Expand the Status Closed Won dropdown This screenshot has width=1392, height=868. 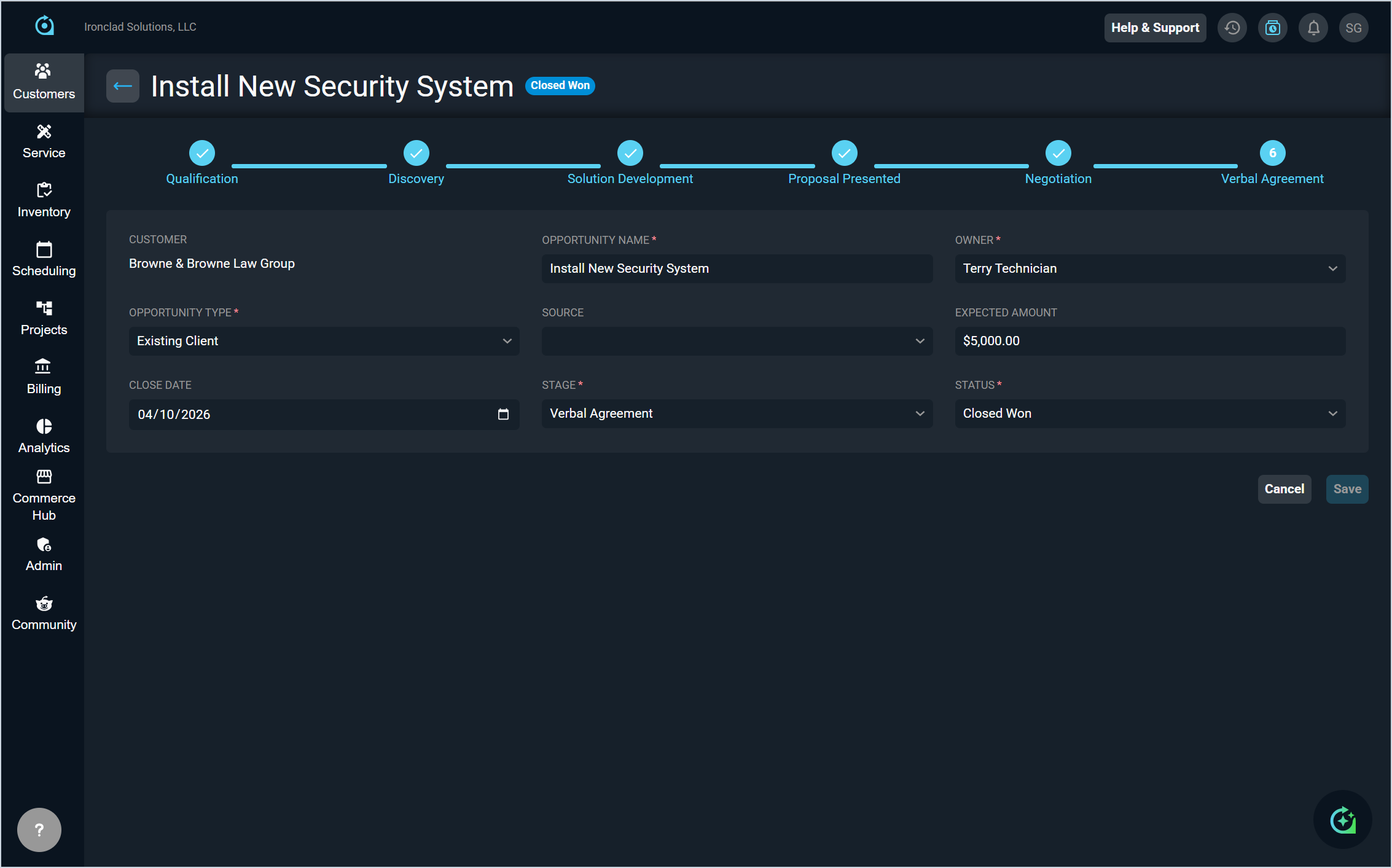[1149, 413]
